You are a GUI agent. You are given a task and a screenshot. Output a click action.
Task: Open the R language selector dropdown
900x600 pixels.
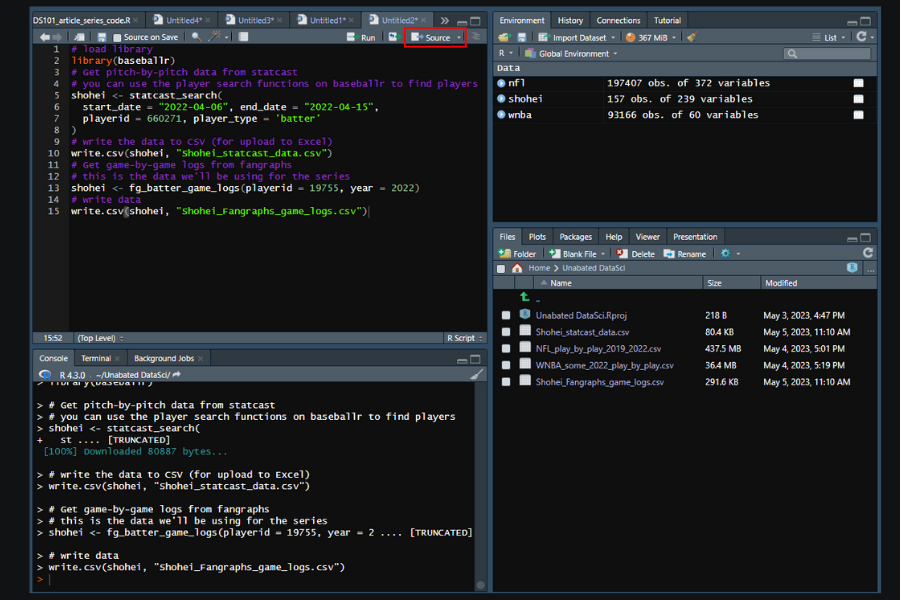pyautogui.click(x=506, y=53)
